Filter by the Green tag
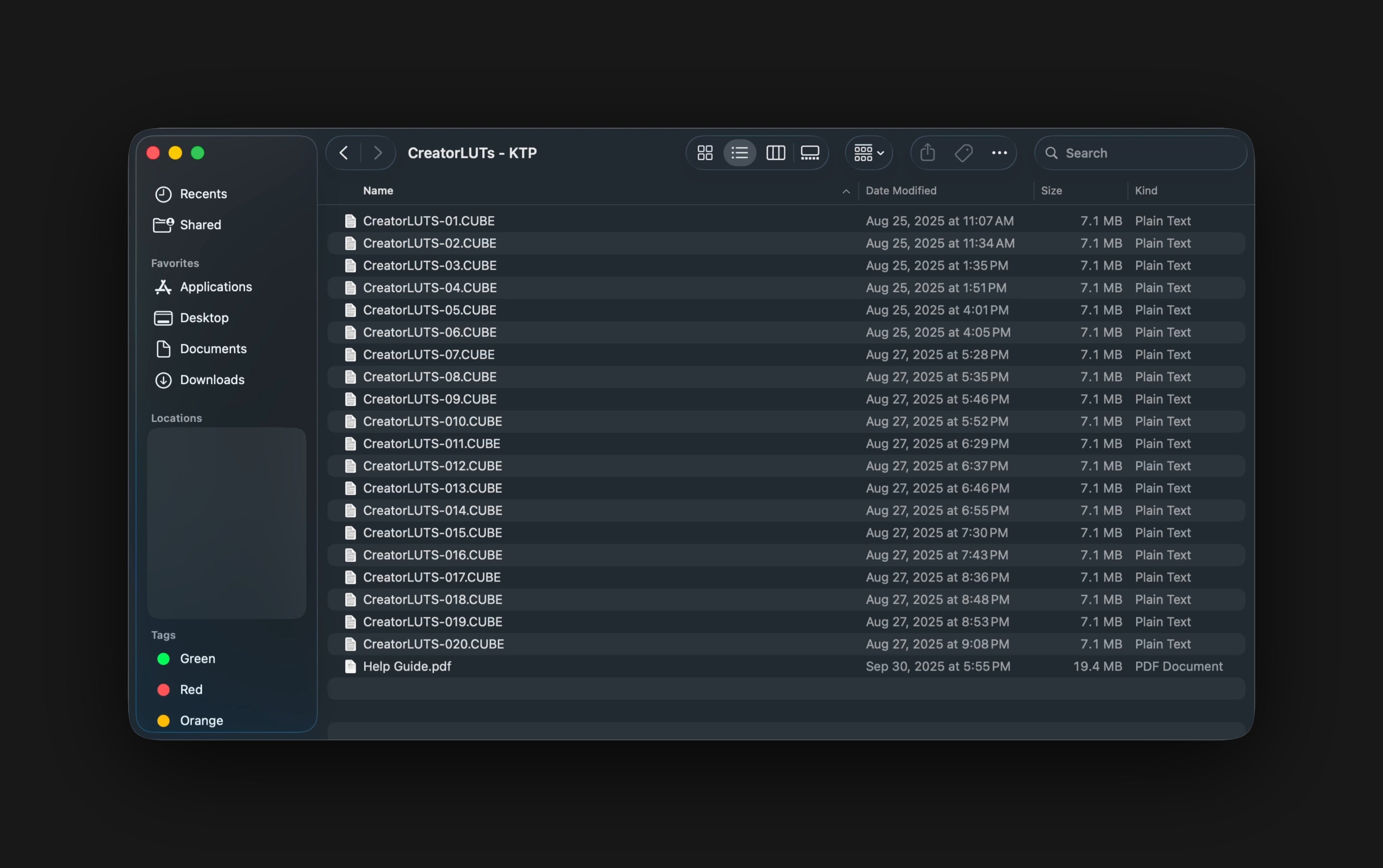1383x868 pixels. 197,659
